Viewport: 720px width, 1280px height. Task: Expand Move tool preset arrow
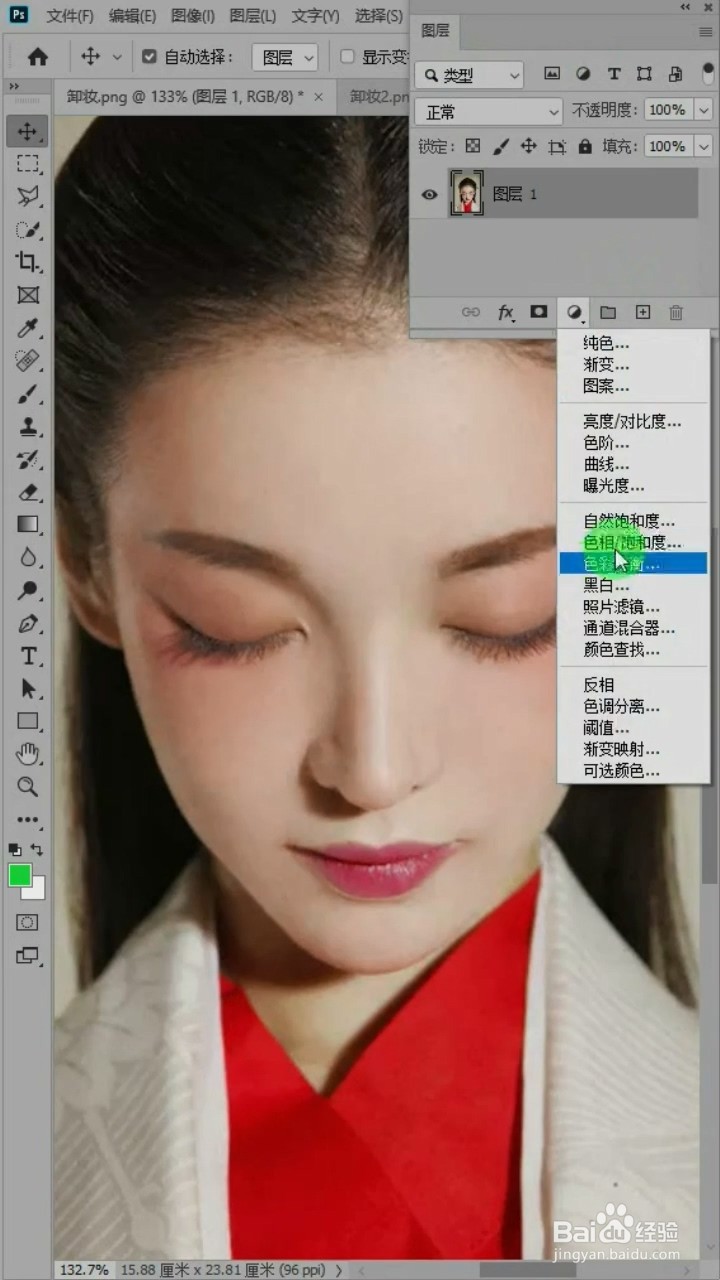coord(117,58)
